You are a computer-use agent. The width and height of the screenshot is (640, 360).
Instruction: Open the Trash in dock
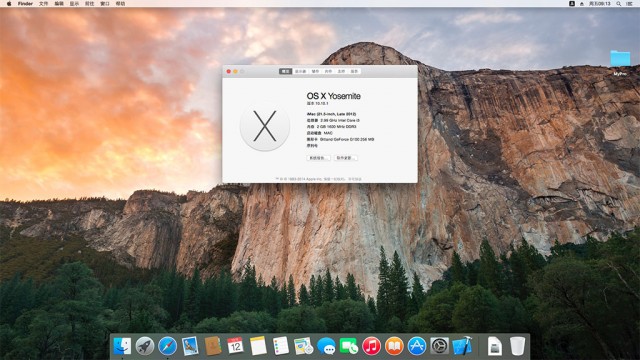click(x=518, y=346)
